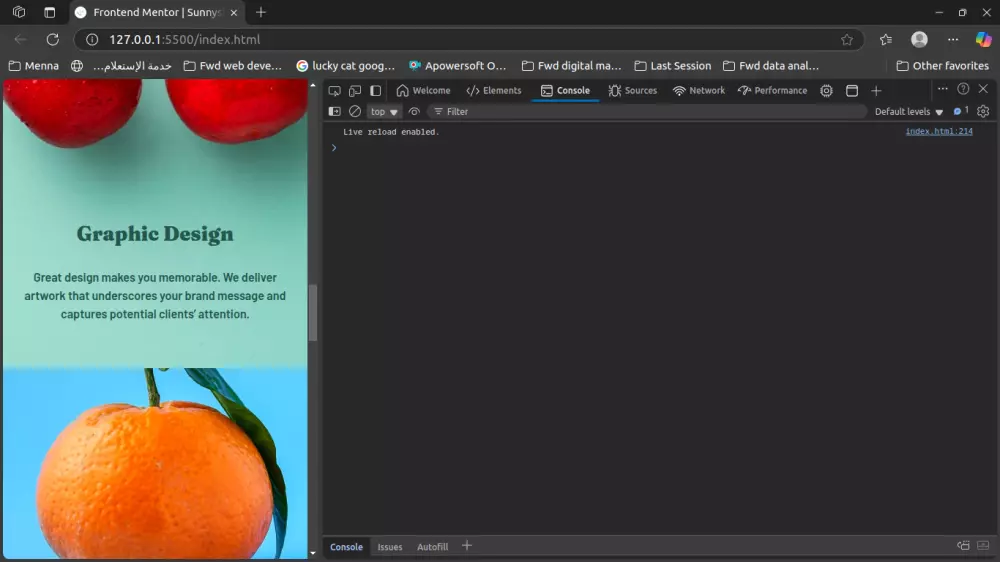1000x562 pixels.
Task: Click the orange fruit image
Action: pyautogui.click(x=155, y=463)
